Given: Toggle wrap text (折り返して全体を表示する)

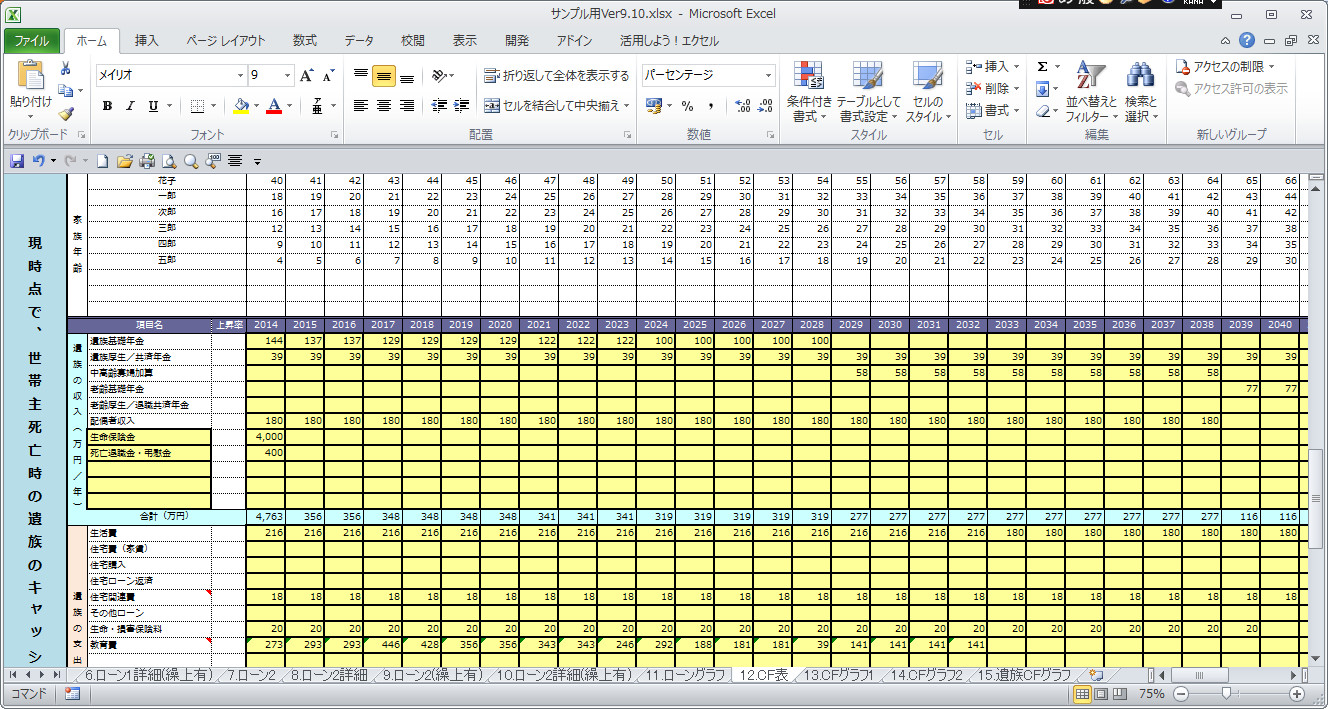Looking at the screenshot, I should pos(556,76).
